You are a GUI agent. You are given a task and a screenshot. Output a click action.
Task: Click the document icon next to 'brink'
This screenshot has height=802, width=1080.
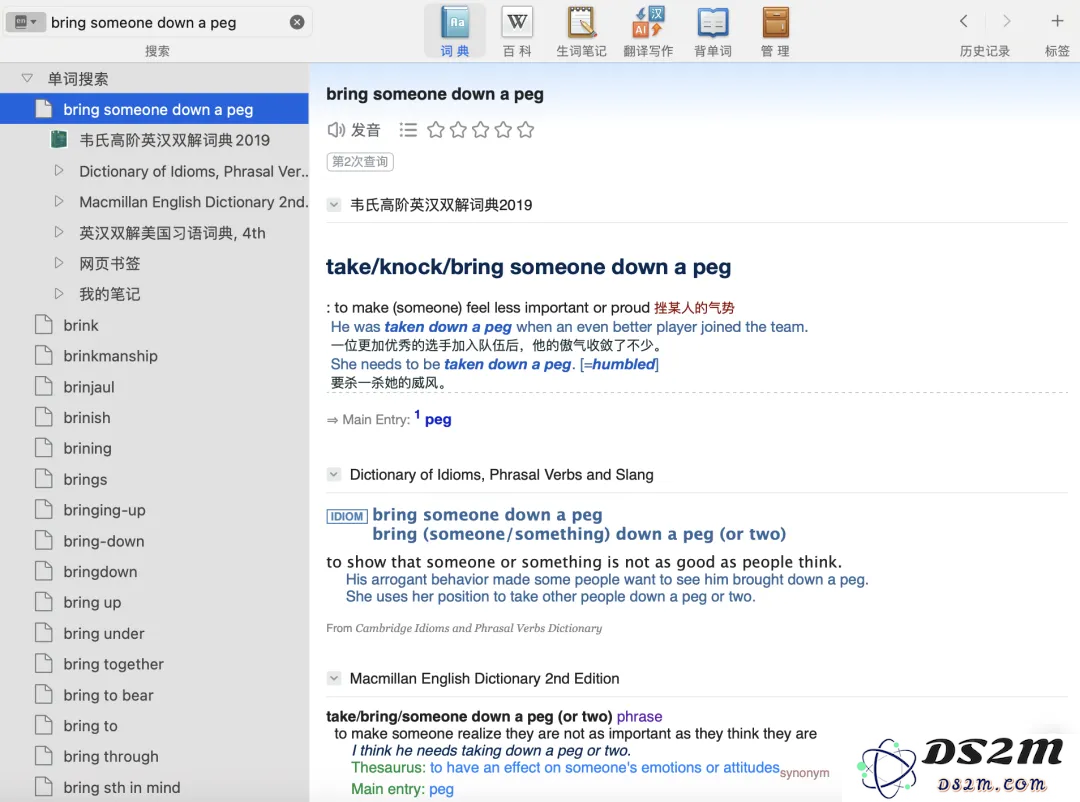(x=43, y=325)
